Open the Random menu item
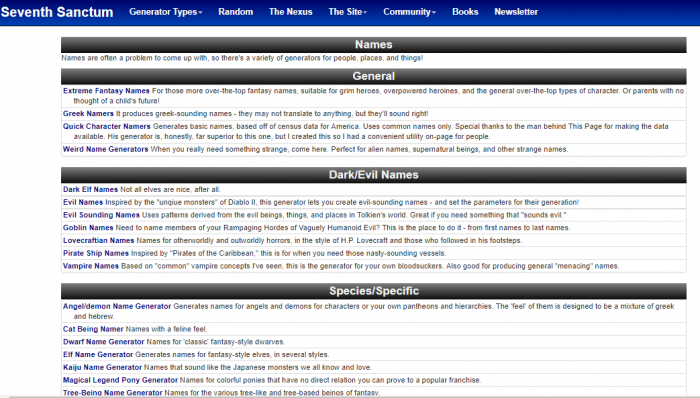Viewport: 700px width, 398px height. click(236, 12)
